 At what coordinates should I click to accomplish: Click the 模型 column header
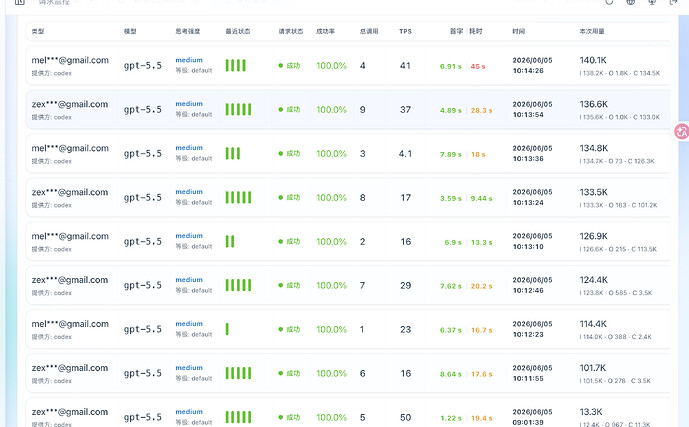click(x=130, y=32)
